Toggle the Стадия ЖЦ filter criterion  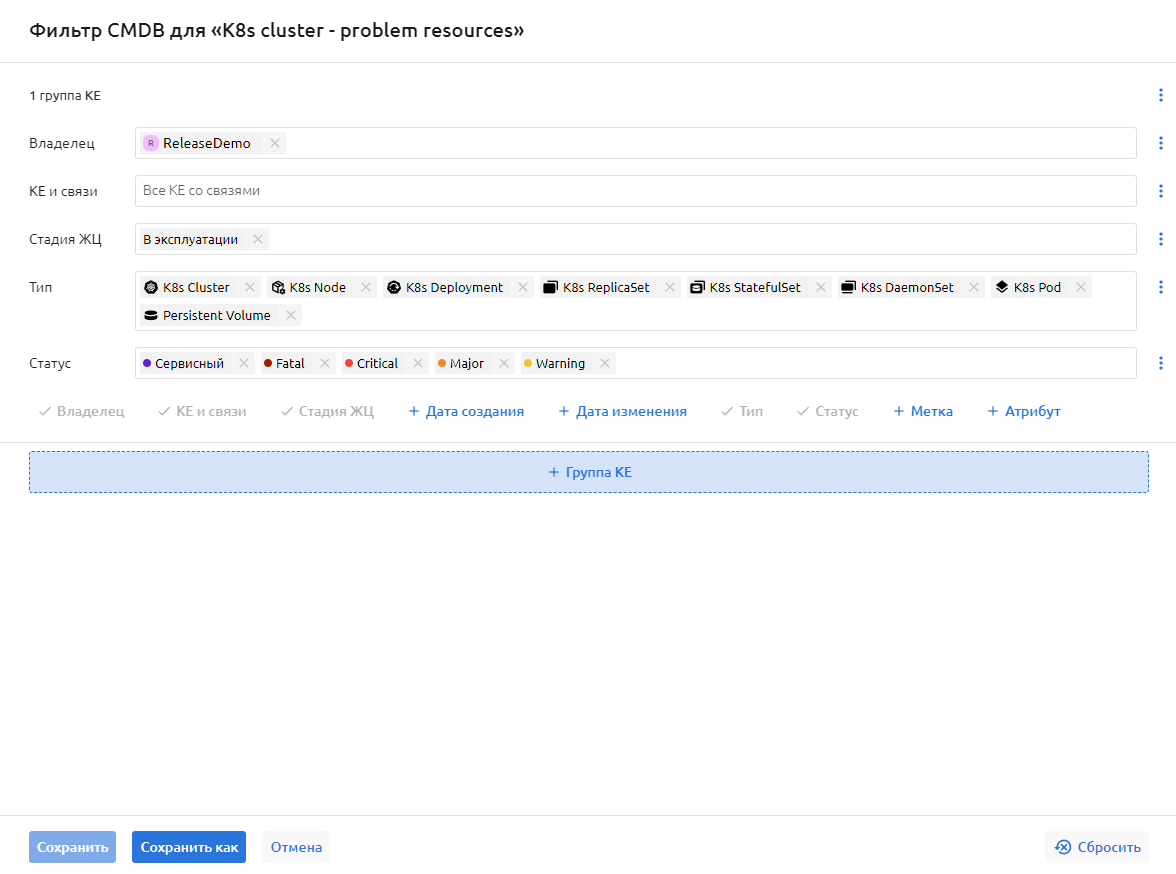point(327,411)
